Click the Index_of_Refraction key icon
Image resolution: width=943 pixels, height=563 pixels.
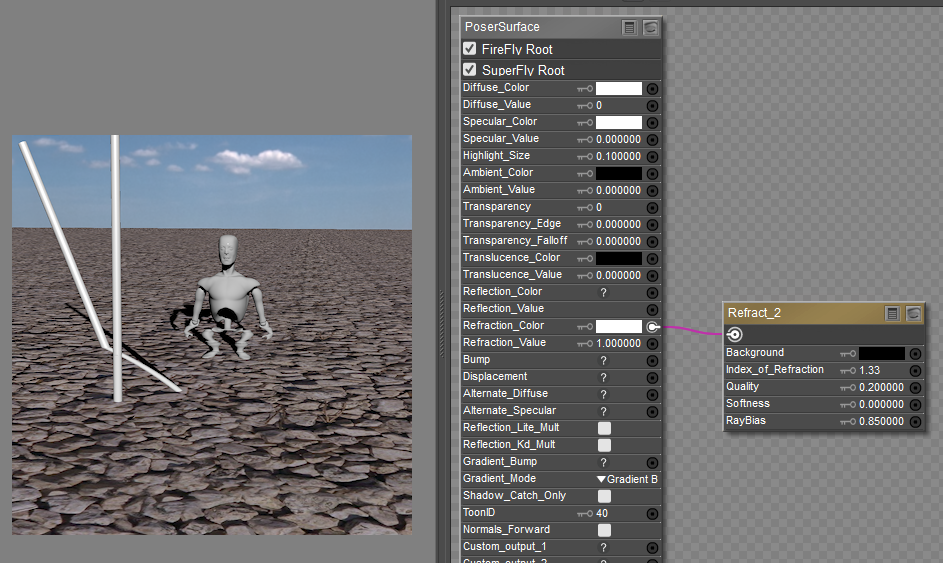(848, 370)
